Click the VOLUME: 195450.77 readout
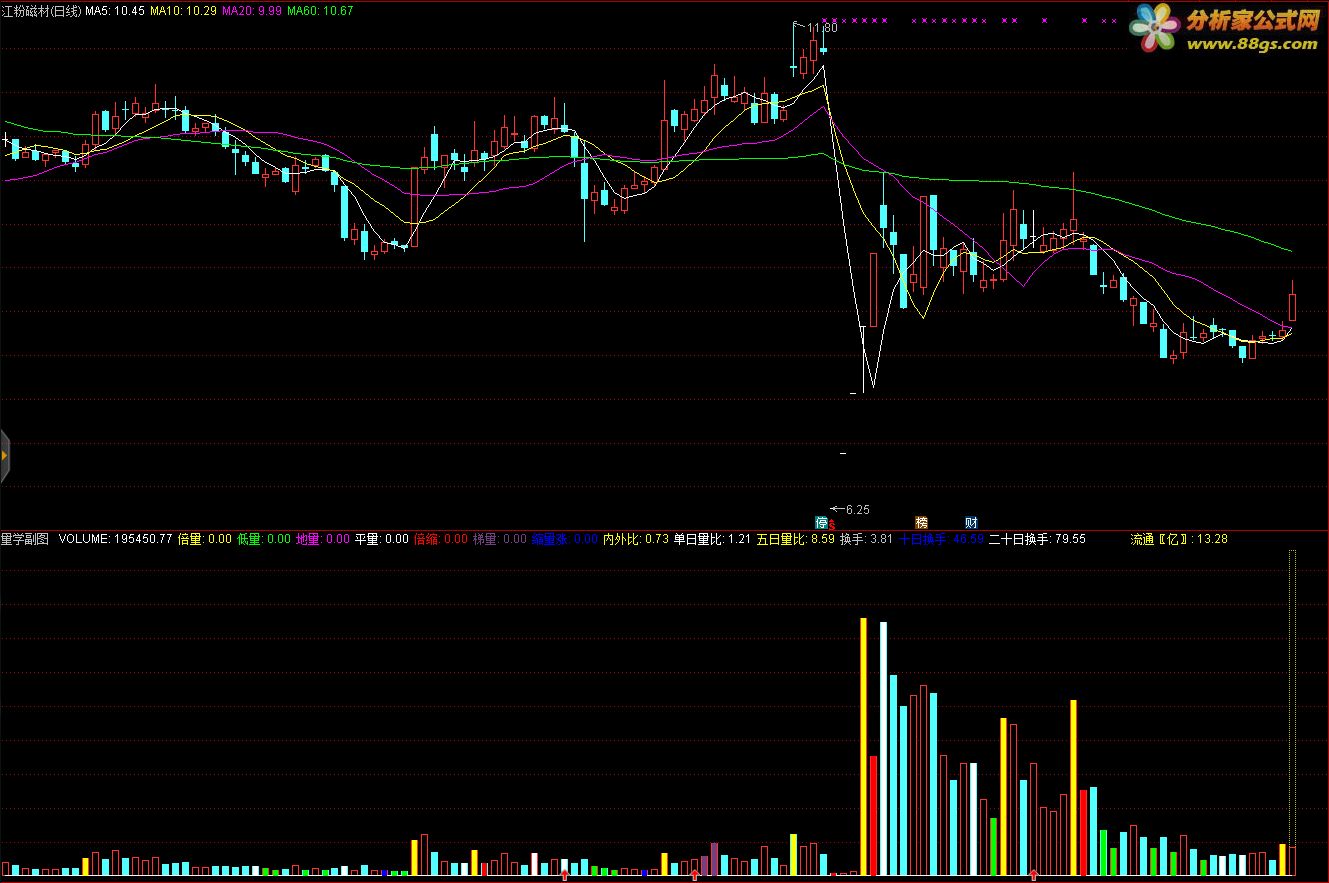This screenshot has height=883, width=1329. [x=115, y=539]
